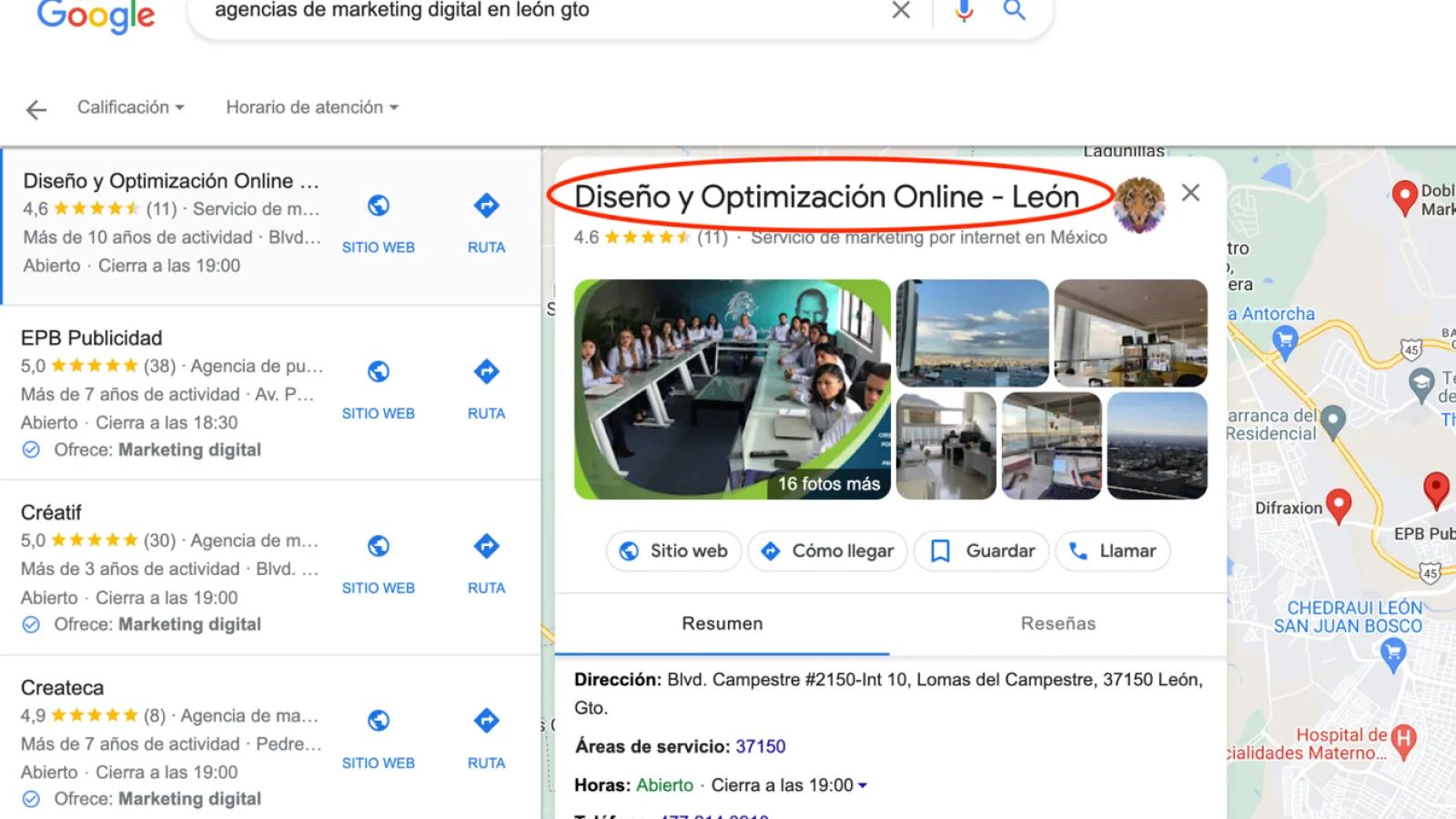Screen dimensions: 1456x819
Task: Open the city at dusk photo thumbnail
Action: click(1158, 446)
